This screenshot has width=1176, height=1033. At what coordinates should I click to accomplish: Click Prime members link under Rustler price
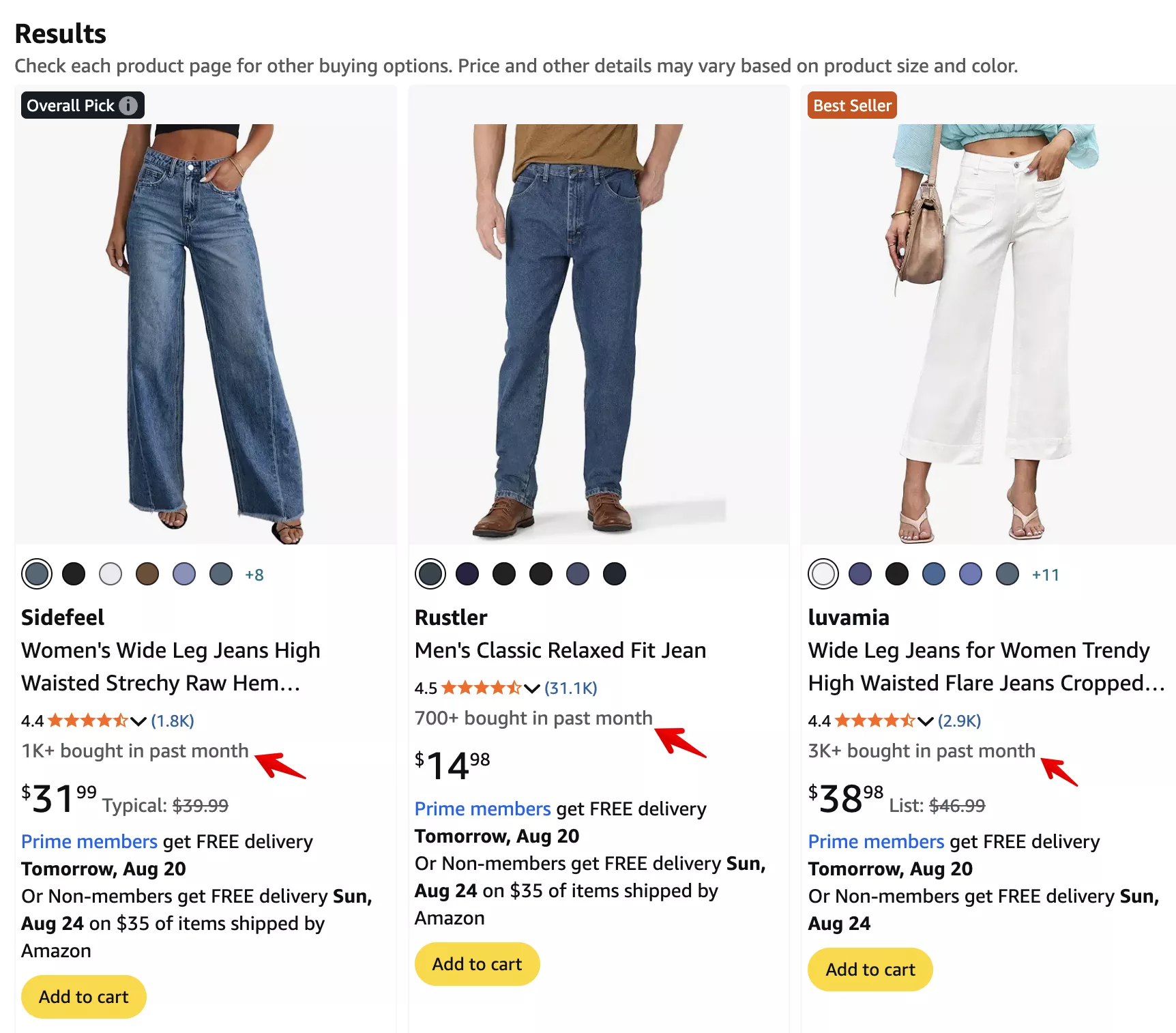[482, 809]
